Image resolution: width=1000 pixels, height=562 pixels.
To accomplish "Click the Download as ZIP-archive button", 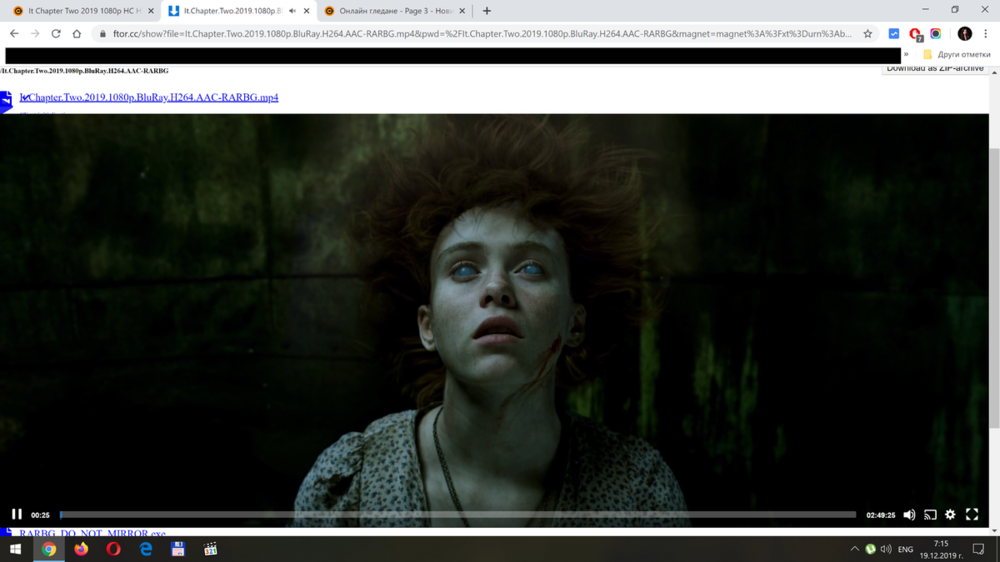I will [935, 69].
